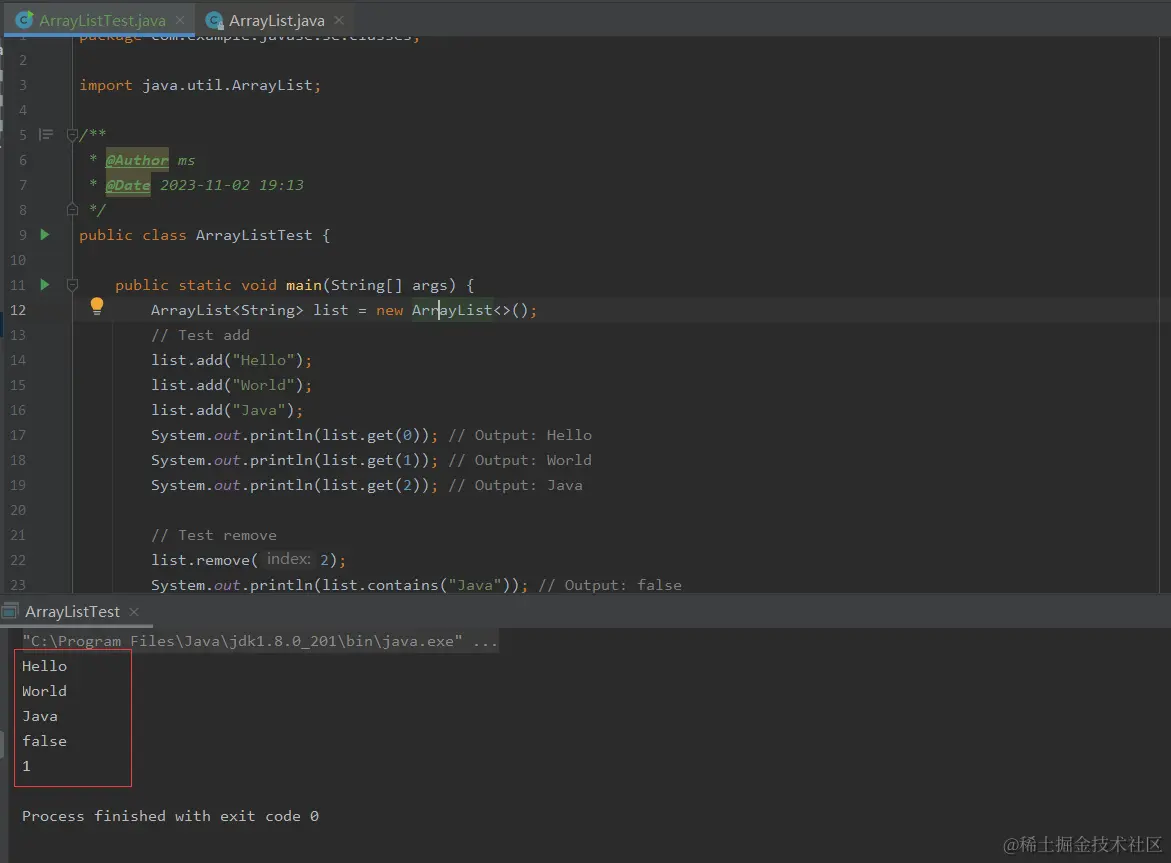This screenshot has width=1171, height=863.
Task: Click the '1' console output line
Action: (26, 766)
